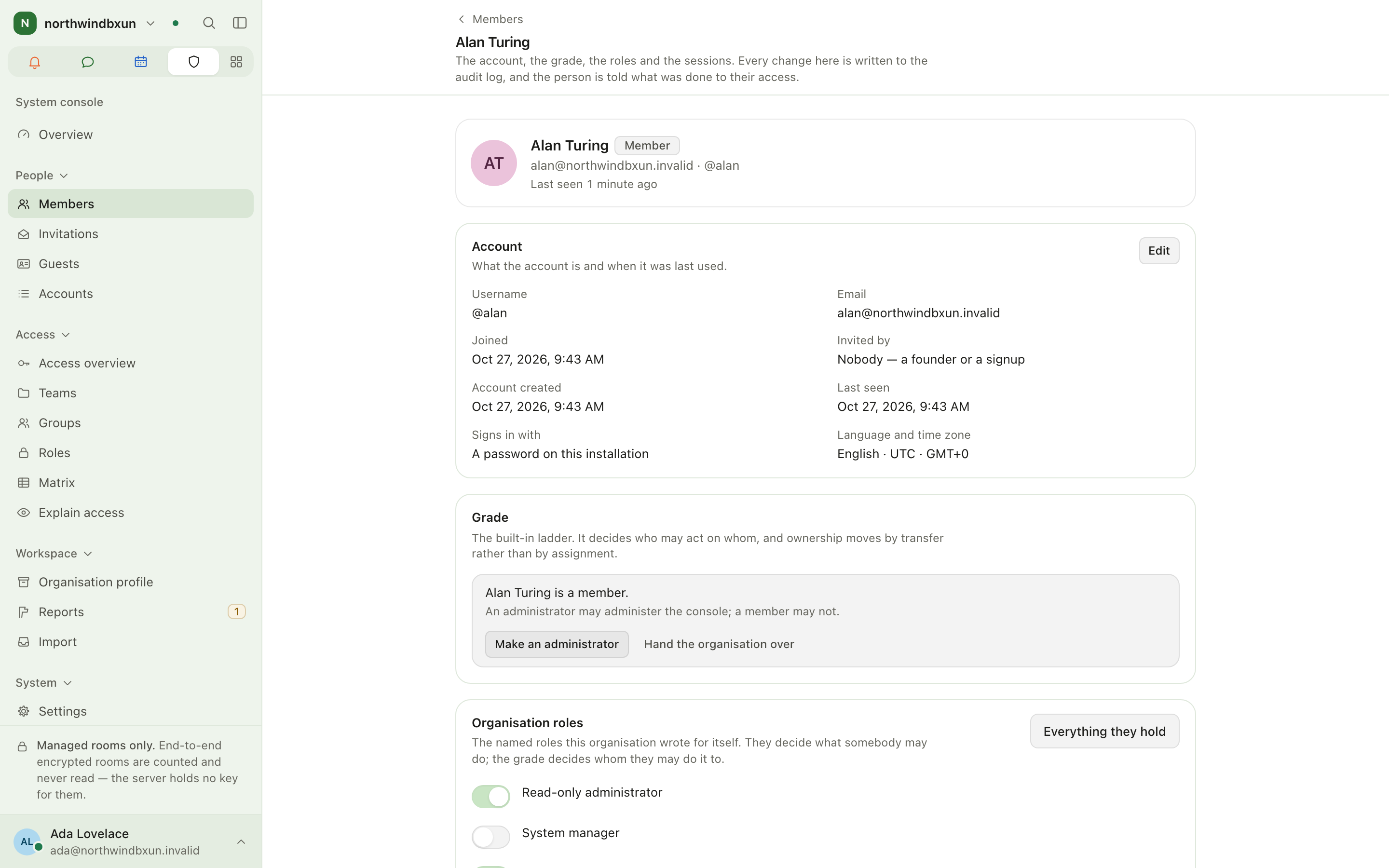Click the Roles lock icon
Screen dimensions: 1389x868
point(24,453)
